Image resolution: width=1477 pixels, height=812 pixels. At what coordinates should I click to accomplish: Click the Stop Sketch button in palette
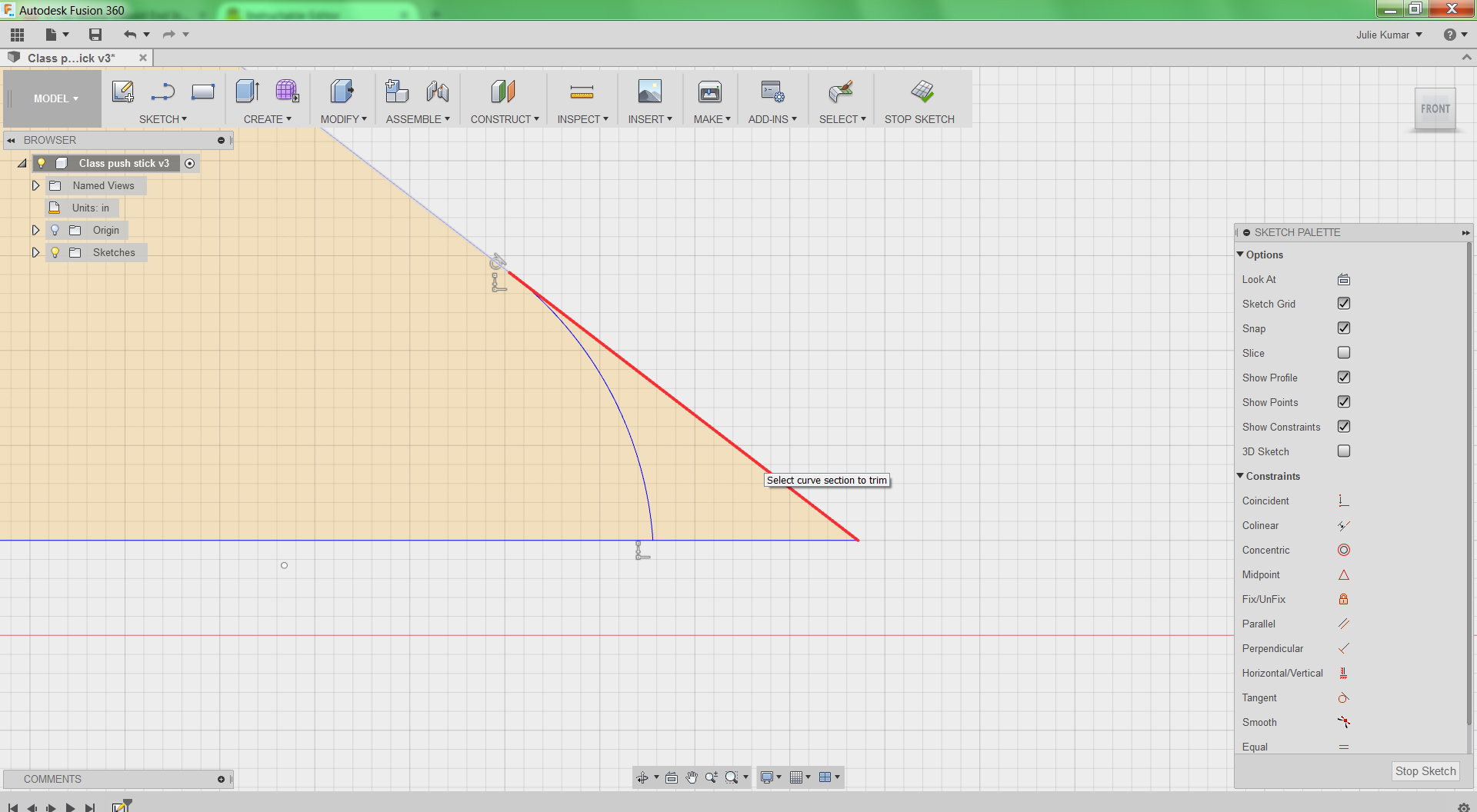[x=1425, y=771]
